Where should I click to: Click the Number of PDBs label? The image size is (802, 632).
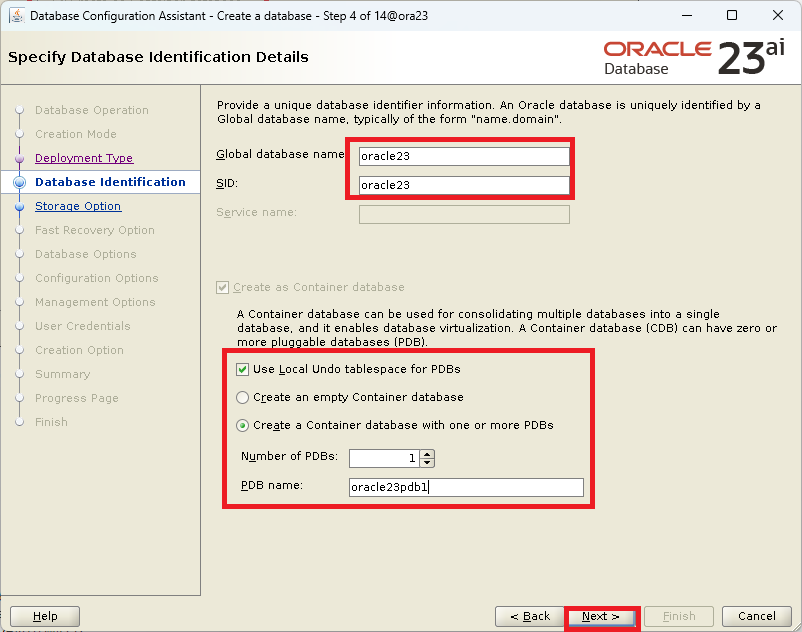pos(289,456)
